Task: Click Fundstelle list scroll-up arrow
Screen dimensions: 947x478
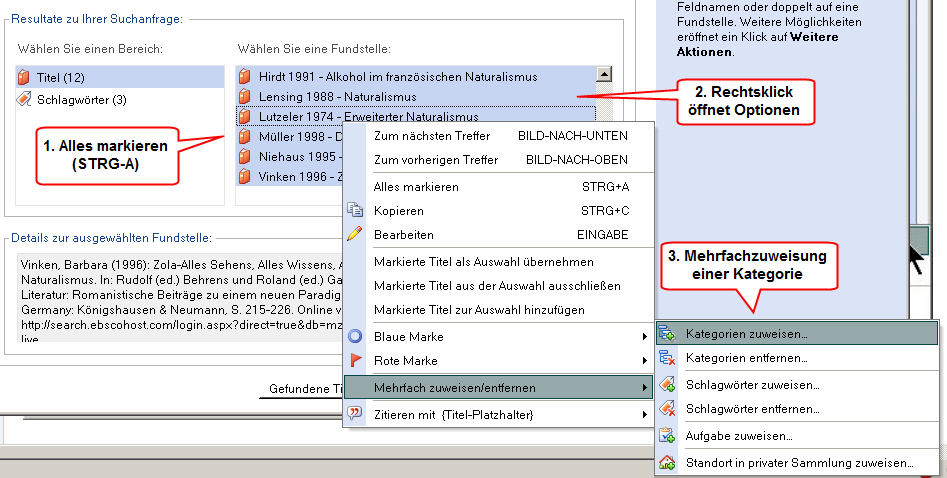Action: coord(604,74)
